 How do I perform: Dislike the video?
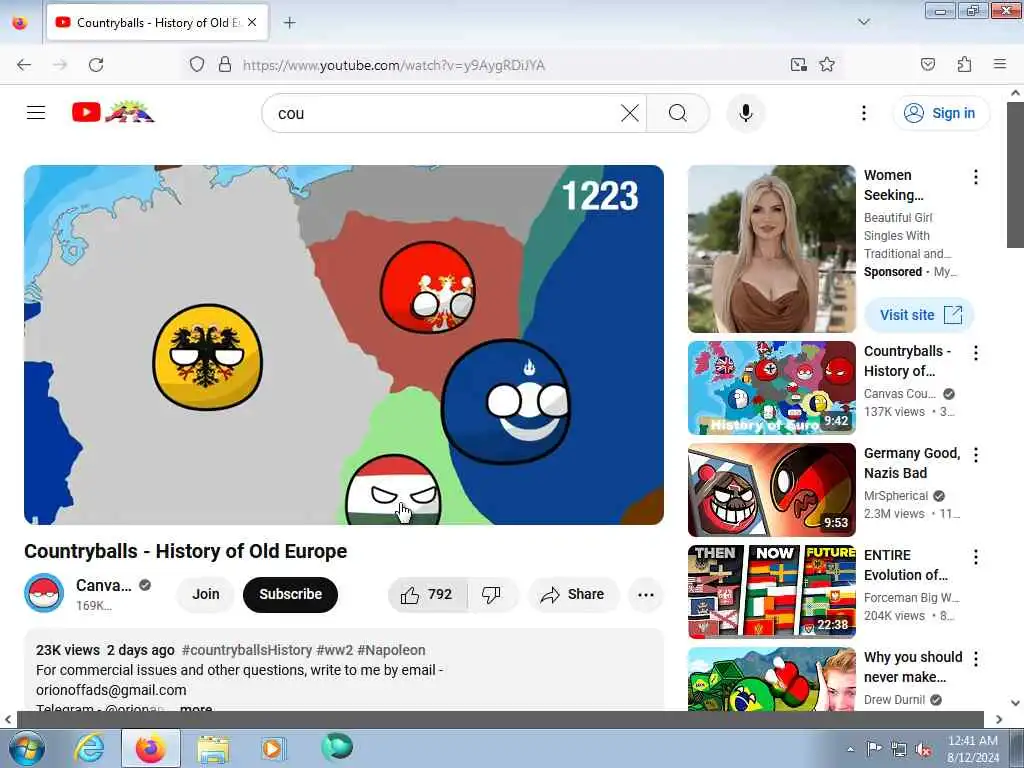point(491,594)
